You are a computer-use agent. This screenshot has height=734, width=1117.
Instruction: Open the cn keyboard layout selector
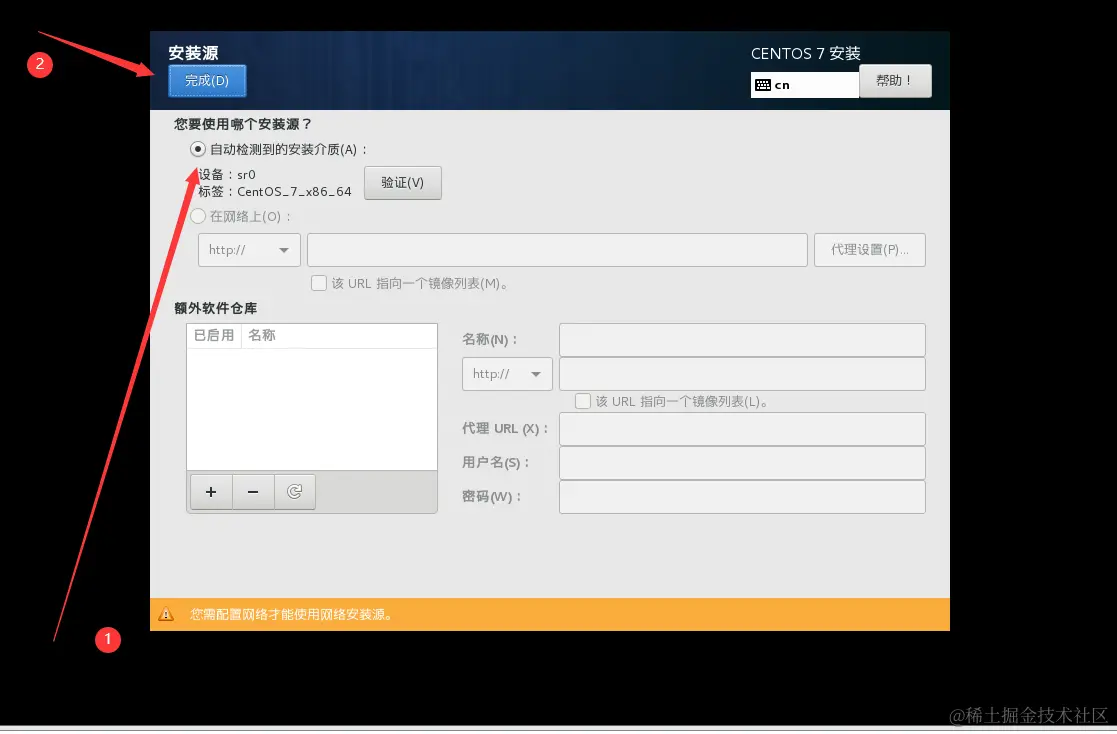(x=804, y=85)
